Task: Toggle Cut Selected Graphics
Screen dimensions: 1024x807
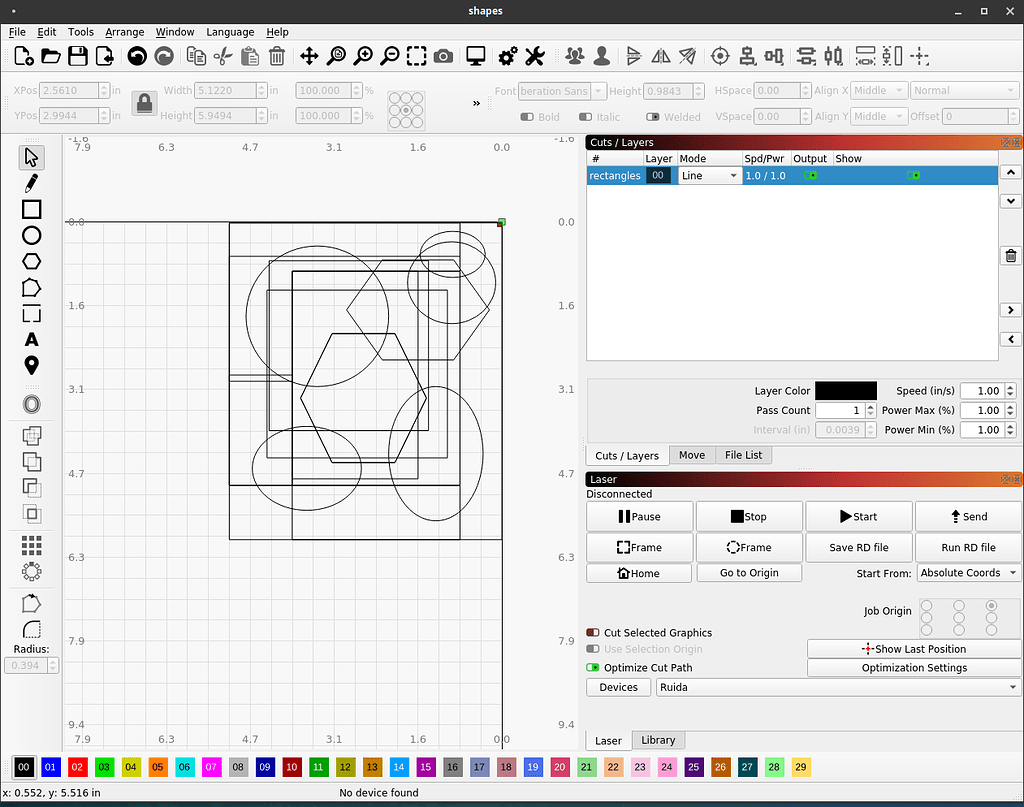Action: click(x=592, y=632)
